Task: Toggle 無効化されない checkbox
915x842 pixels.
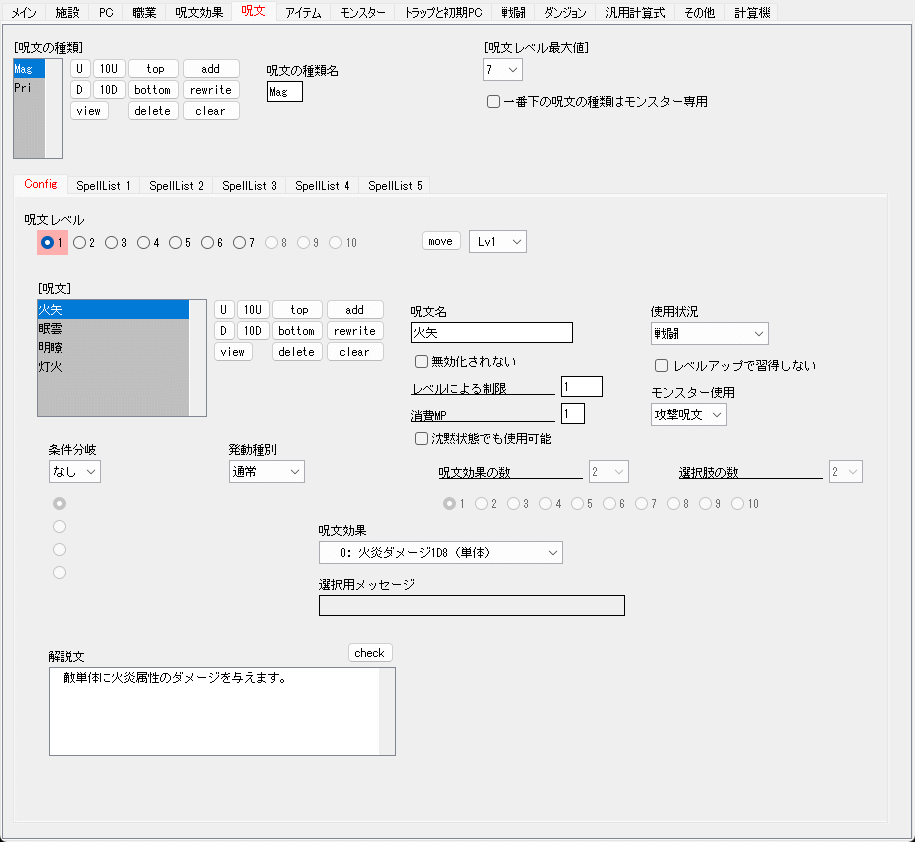Action: click(421, 362)
